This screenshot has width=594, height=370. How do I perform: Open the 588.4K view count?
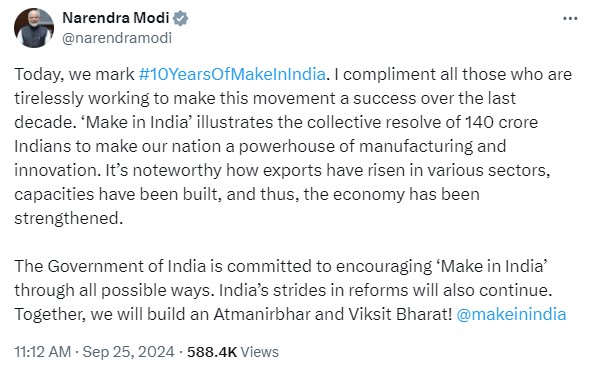(x=212, y=352)
